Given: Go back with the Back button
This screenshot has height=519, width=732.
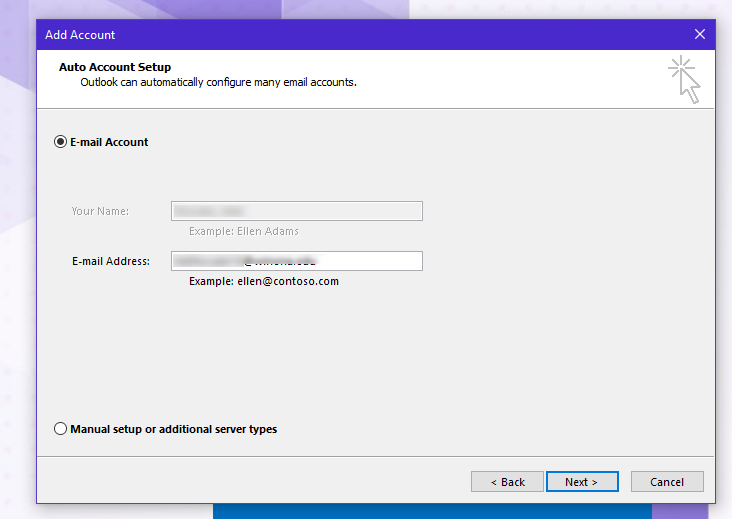Looking at the screenshot, I should tap(507, 482).
